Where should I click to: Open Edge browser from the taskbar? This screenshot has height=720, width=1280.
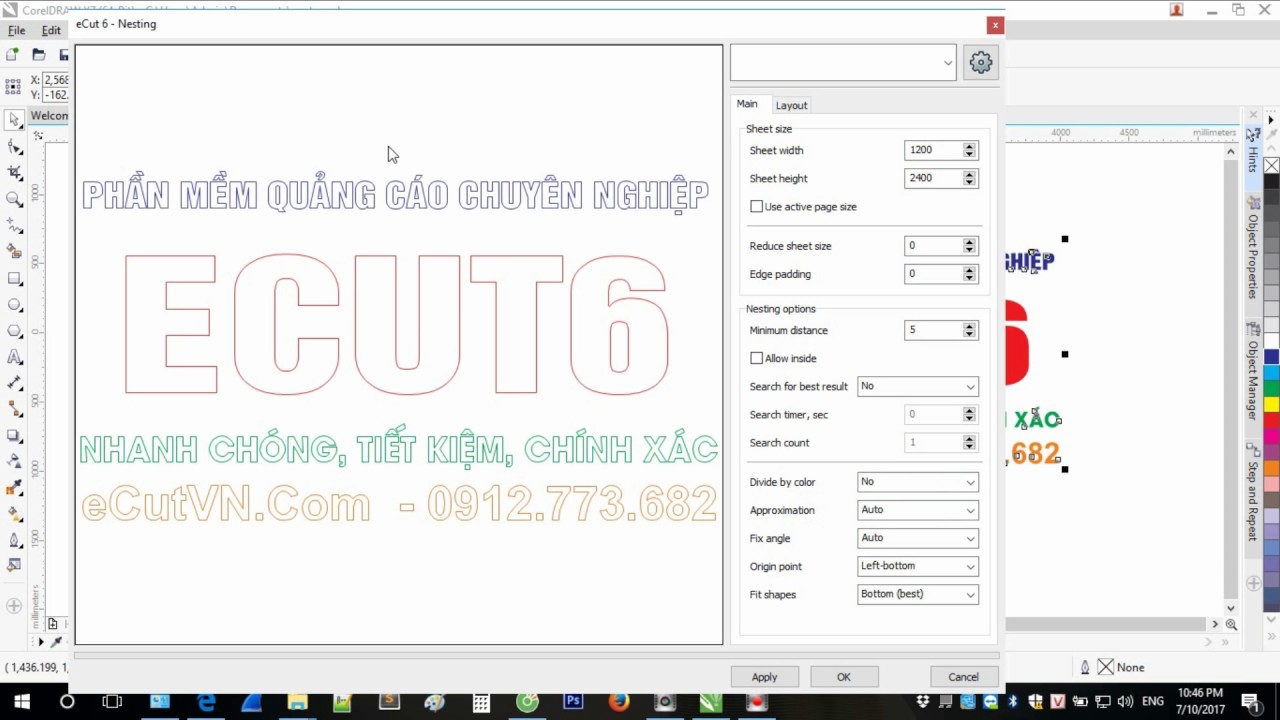tap(206, 702)
